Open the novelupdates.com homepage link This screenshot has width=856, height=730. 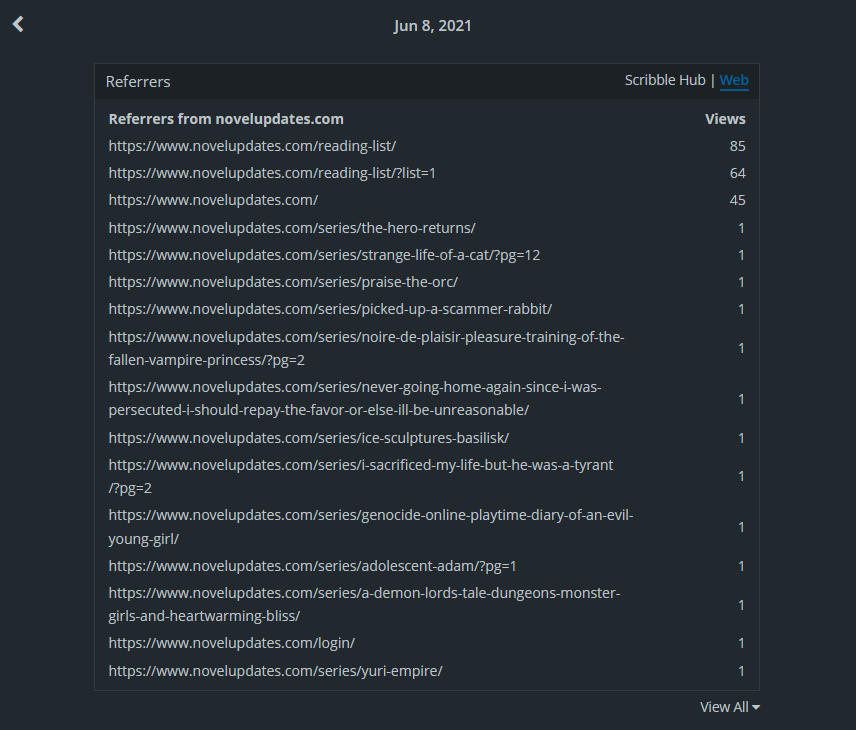(x=213, y=200)
